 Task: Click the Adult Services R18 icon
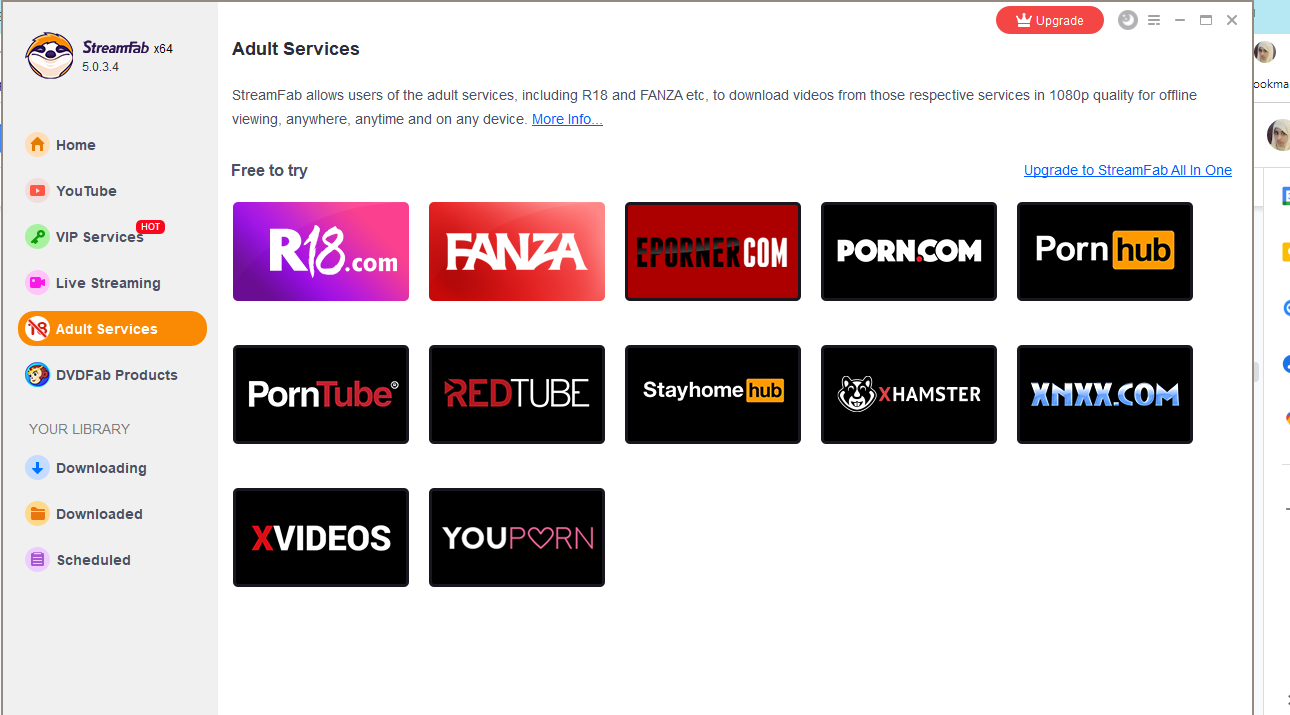tap(37, 329)
